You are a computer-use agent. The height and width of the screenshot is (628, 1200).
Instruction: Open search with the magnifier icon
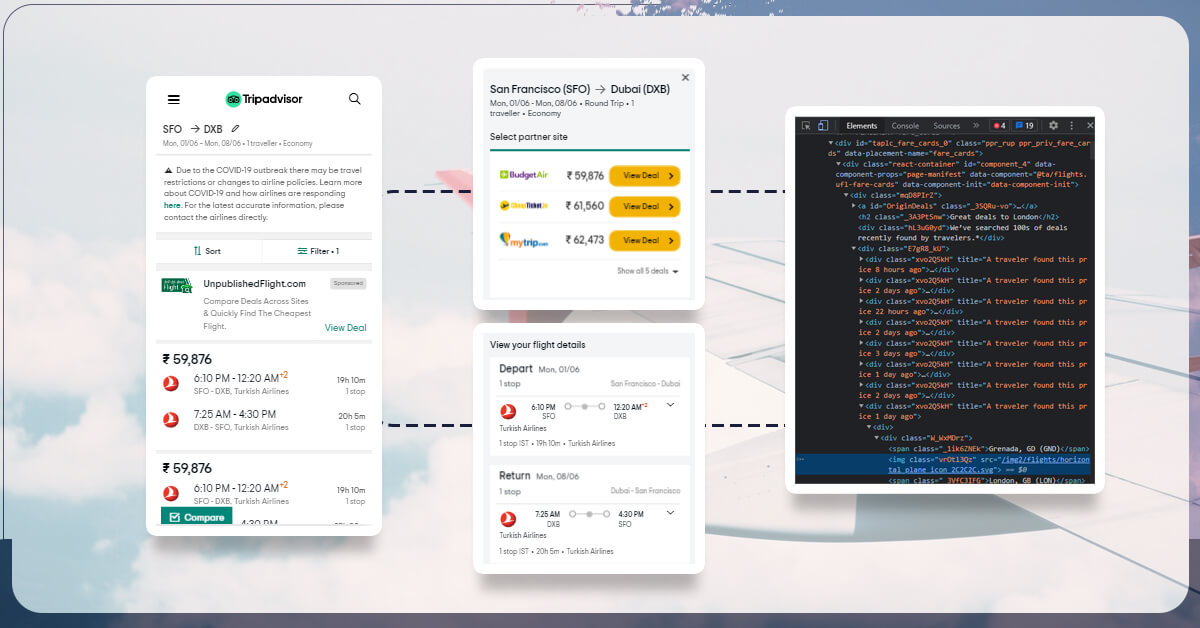click(x=354, y=99)
